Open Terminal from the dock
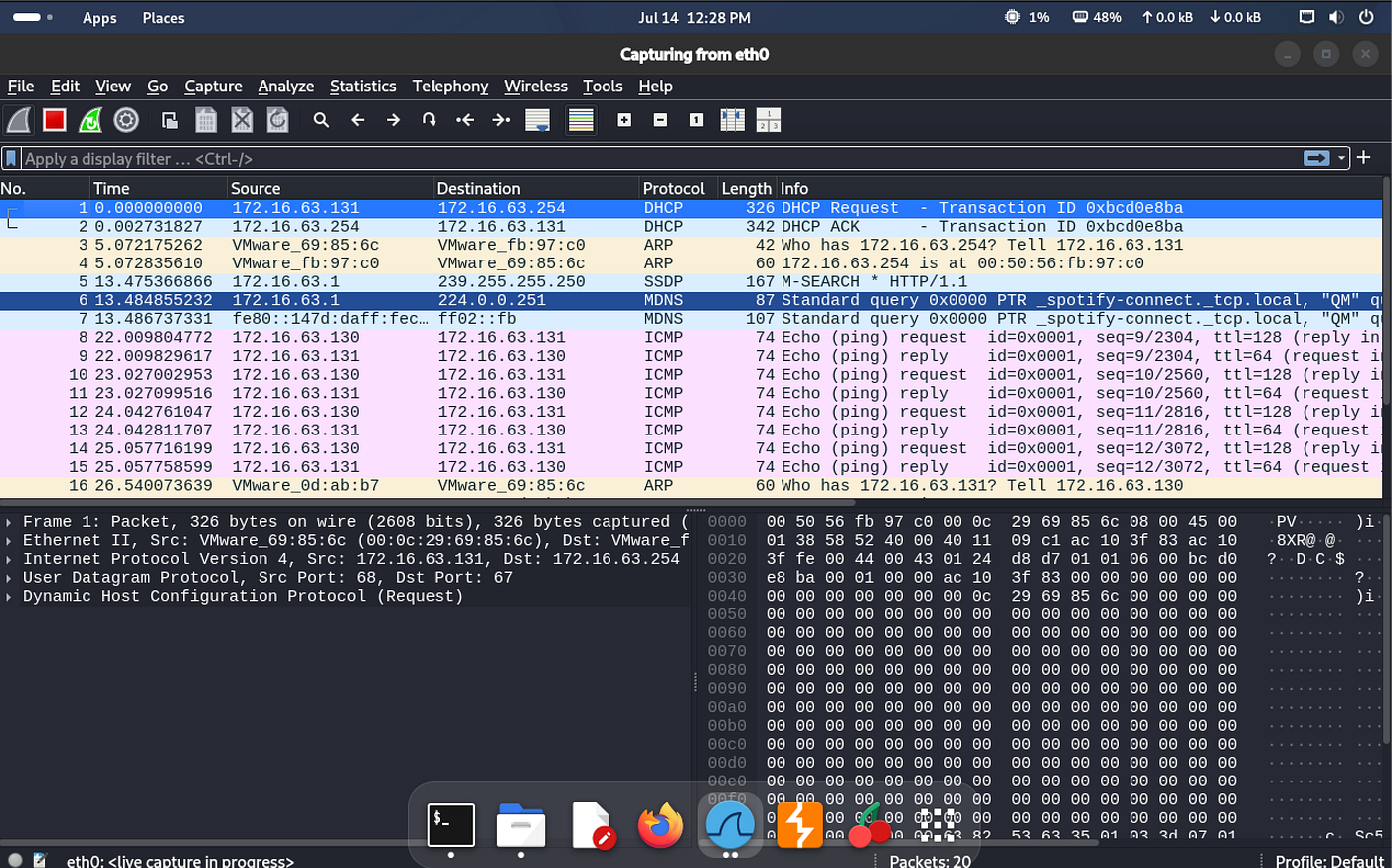The width and height of the screenshot is (1392, 868). (x=450, y=825)
